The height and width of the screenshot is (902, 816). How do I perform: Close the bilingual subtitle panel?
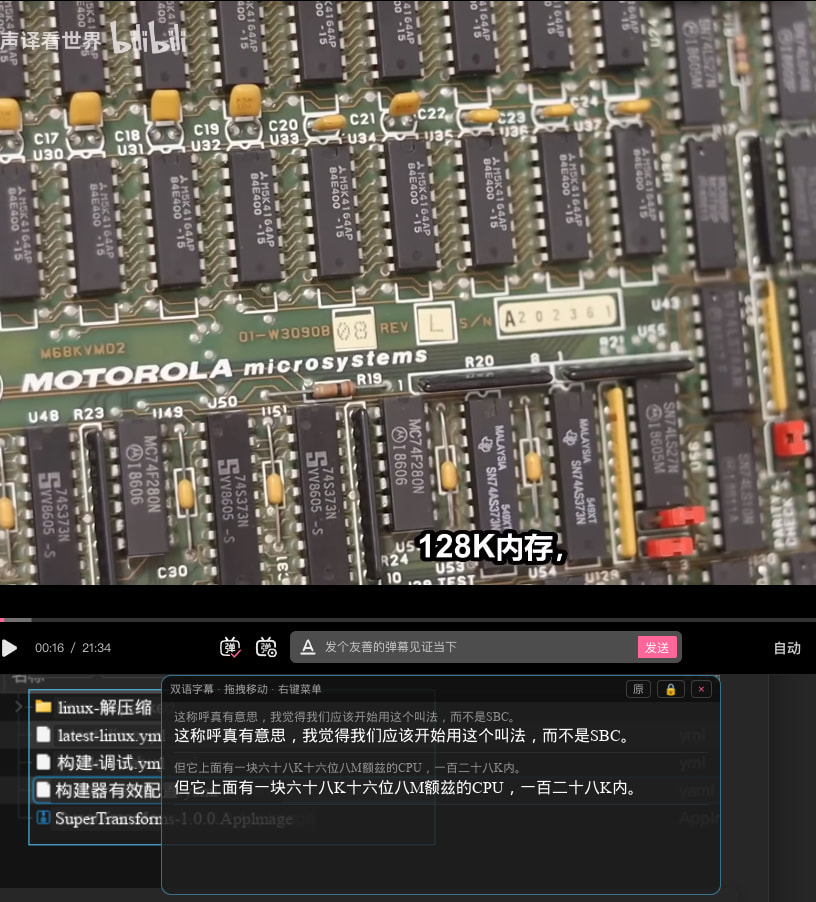pyautogui.click(x=701, y=689)
